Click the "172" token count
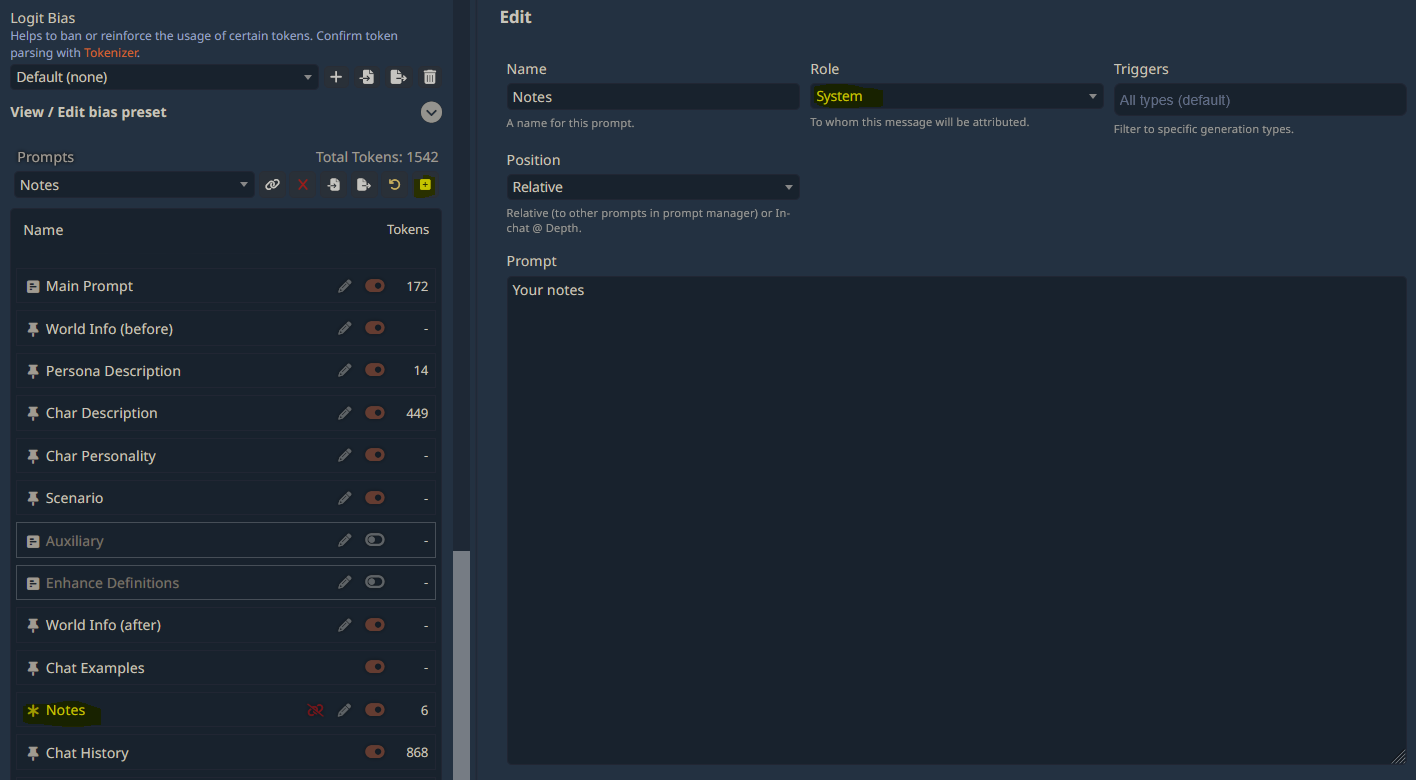This screenshot has width=1416, height=780. 417,286
